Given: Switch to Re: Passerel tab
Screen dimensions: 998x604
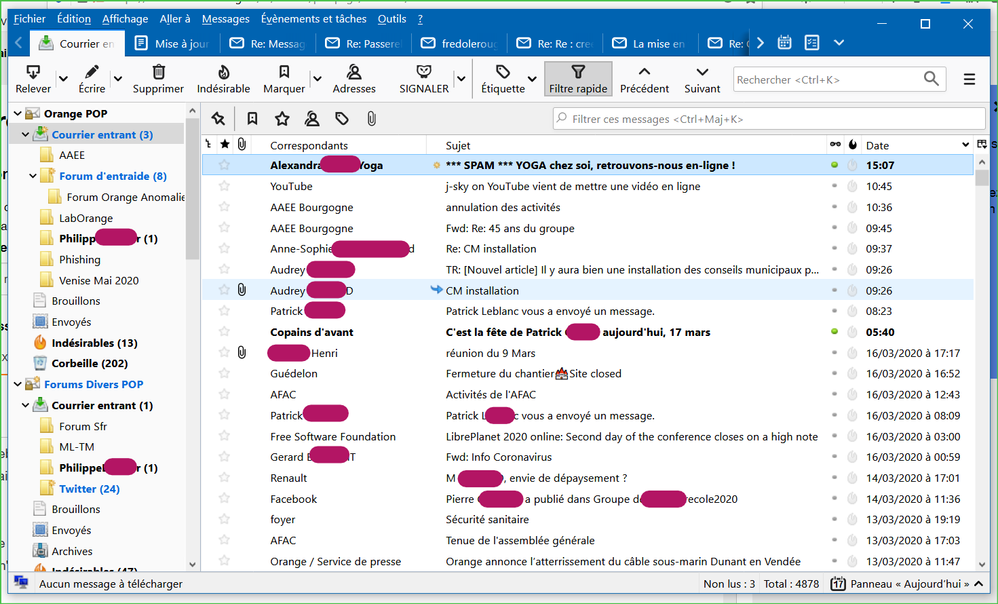Looking at the screenshot, I should (364, 43).
